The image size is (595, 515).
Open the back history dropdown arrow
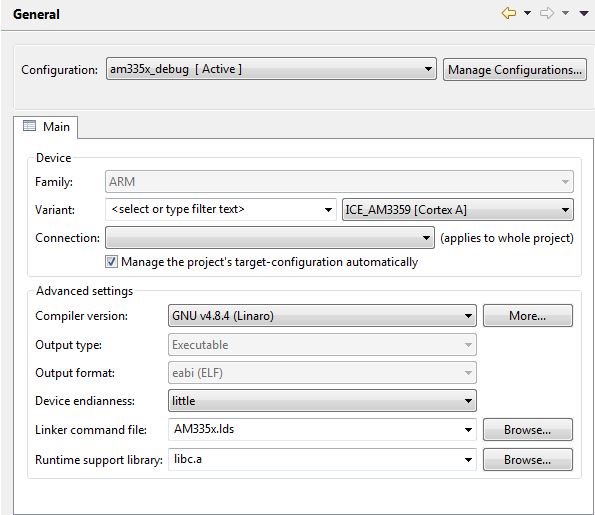click(x=527, y=13)
